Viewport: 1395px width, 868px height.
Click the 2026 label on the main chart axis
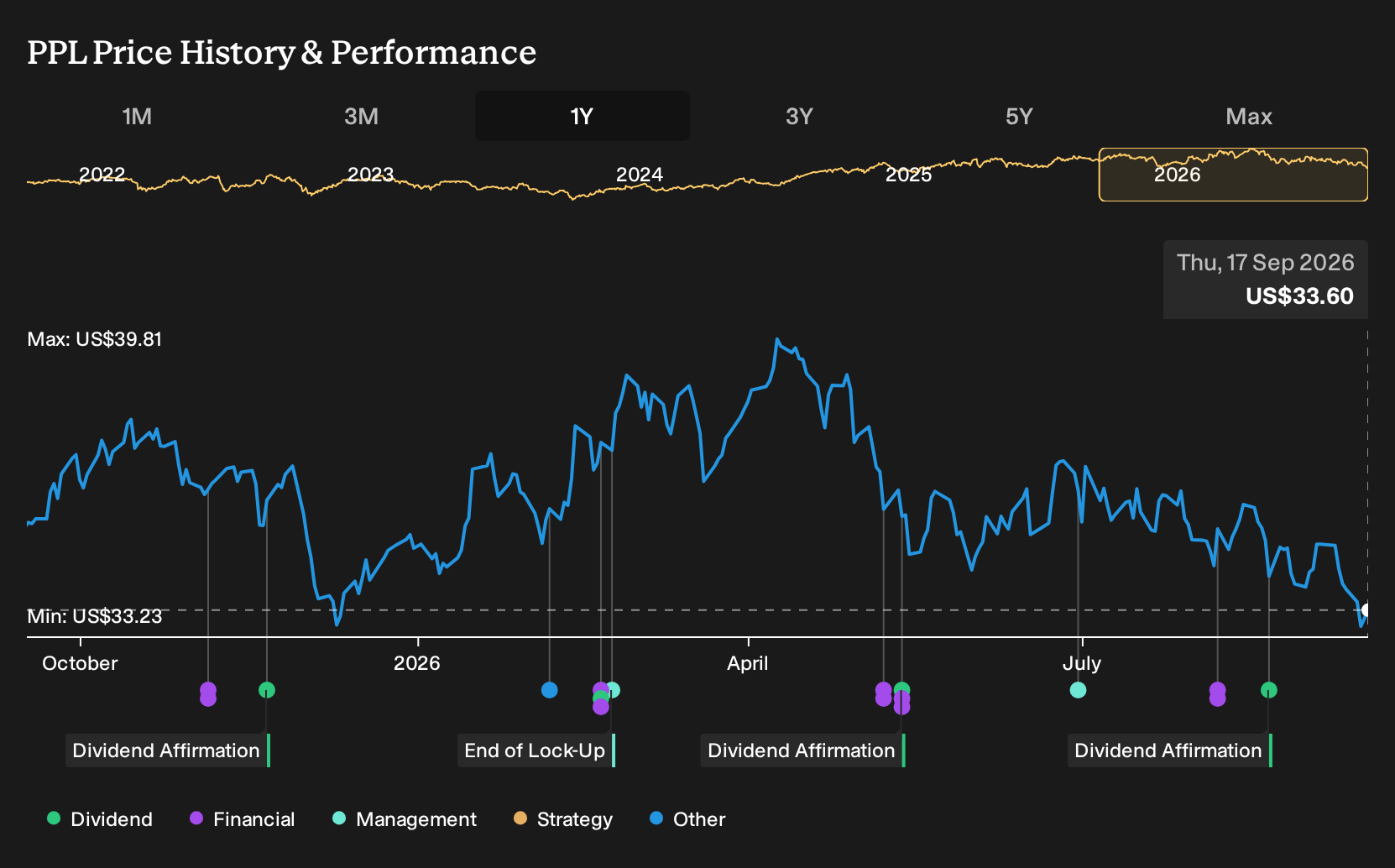pos(417,663)
